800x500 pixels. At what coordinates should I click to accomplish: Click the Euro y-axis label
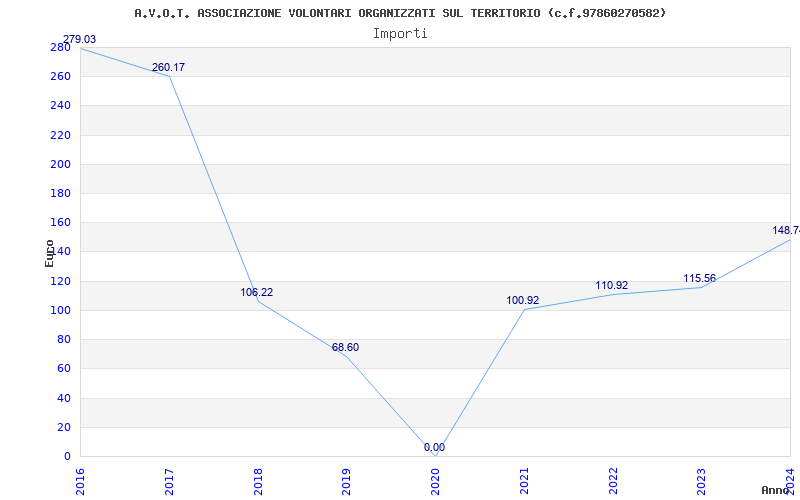pyautogui.click(x=49, y=253)
